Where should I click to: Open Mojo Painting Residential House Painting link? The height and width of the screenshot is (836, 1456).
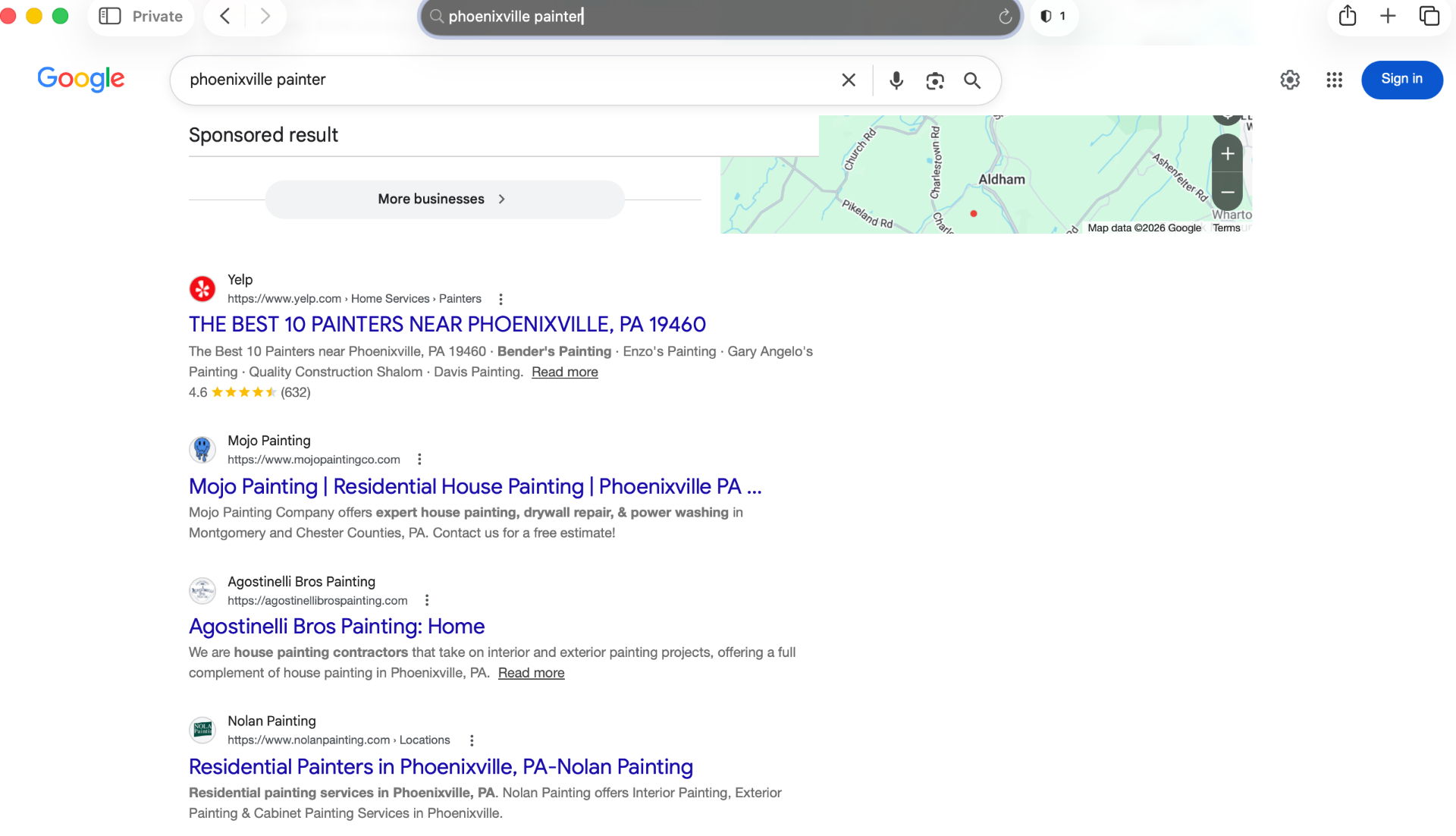(x=475, y=486)
